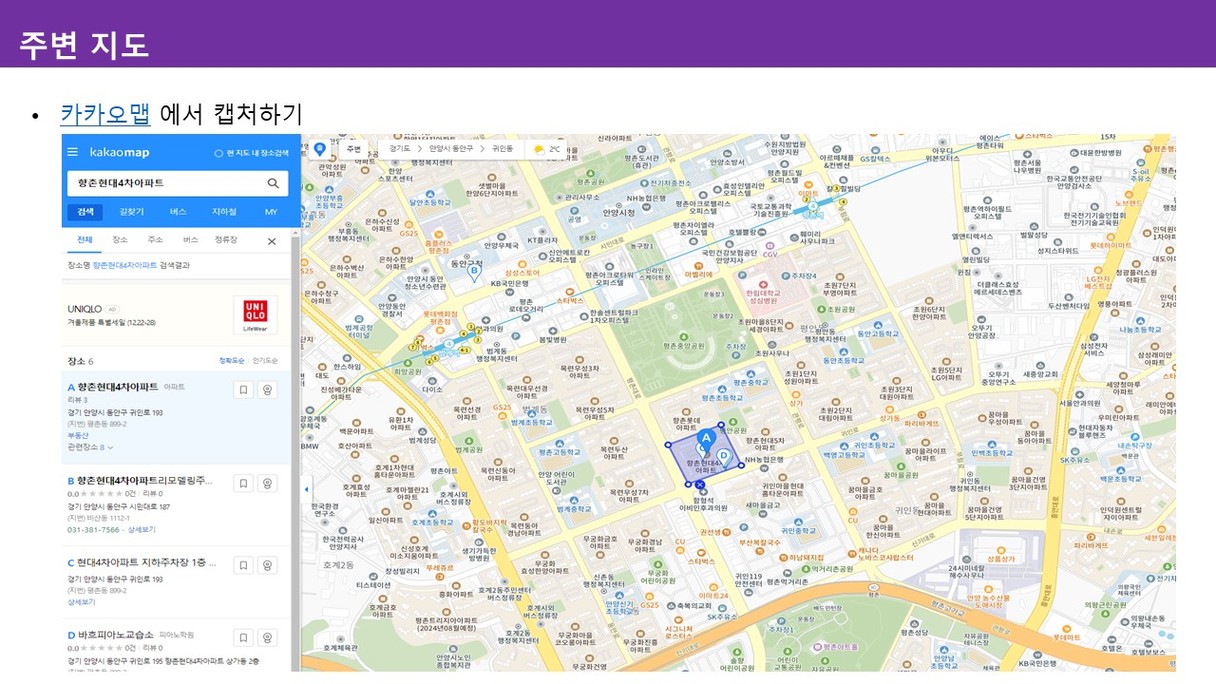
Task: Open result B 향촌현대4차아파트리모델링주 title
Action: (x=145, y=480)
